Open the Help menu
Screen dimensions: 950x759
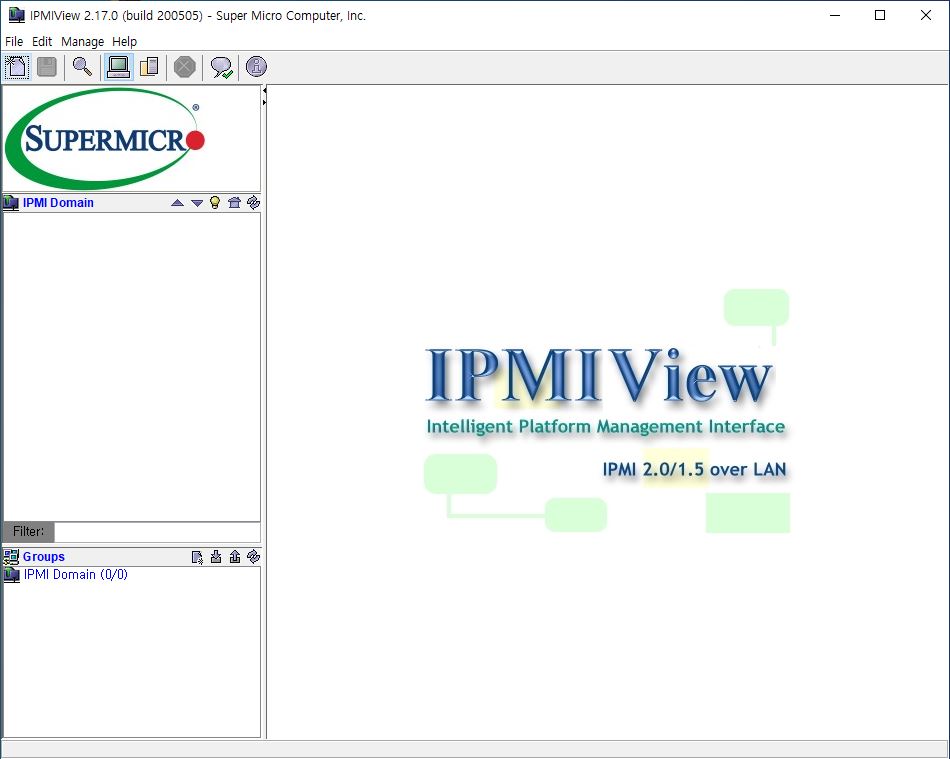click(x=124, y=41)
